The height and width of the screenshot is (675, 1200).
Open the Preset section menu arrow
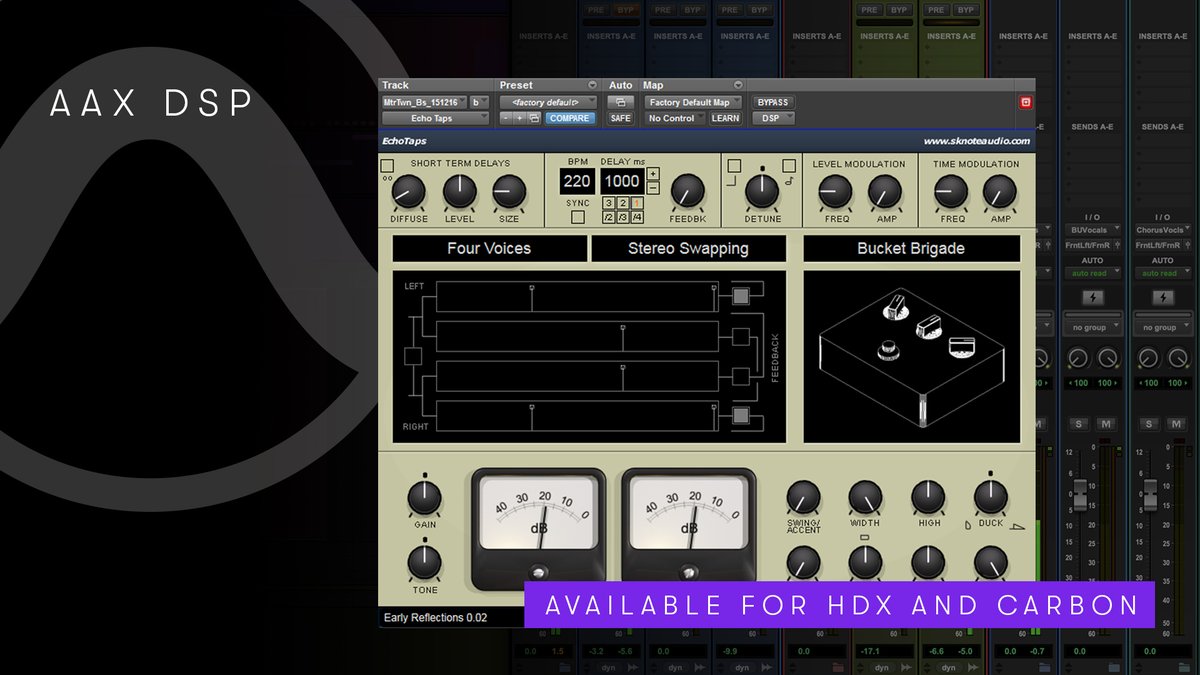pyautogui.click(x=592, y=85)
